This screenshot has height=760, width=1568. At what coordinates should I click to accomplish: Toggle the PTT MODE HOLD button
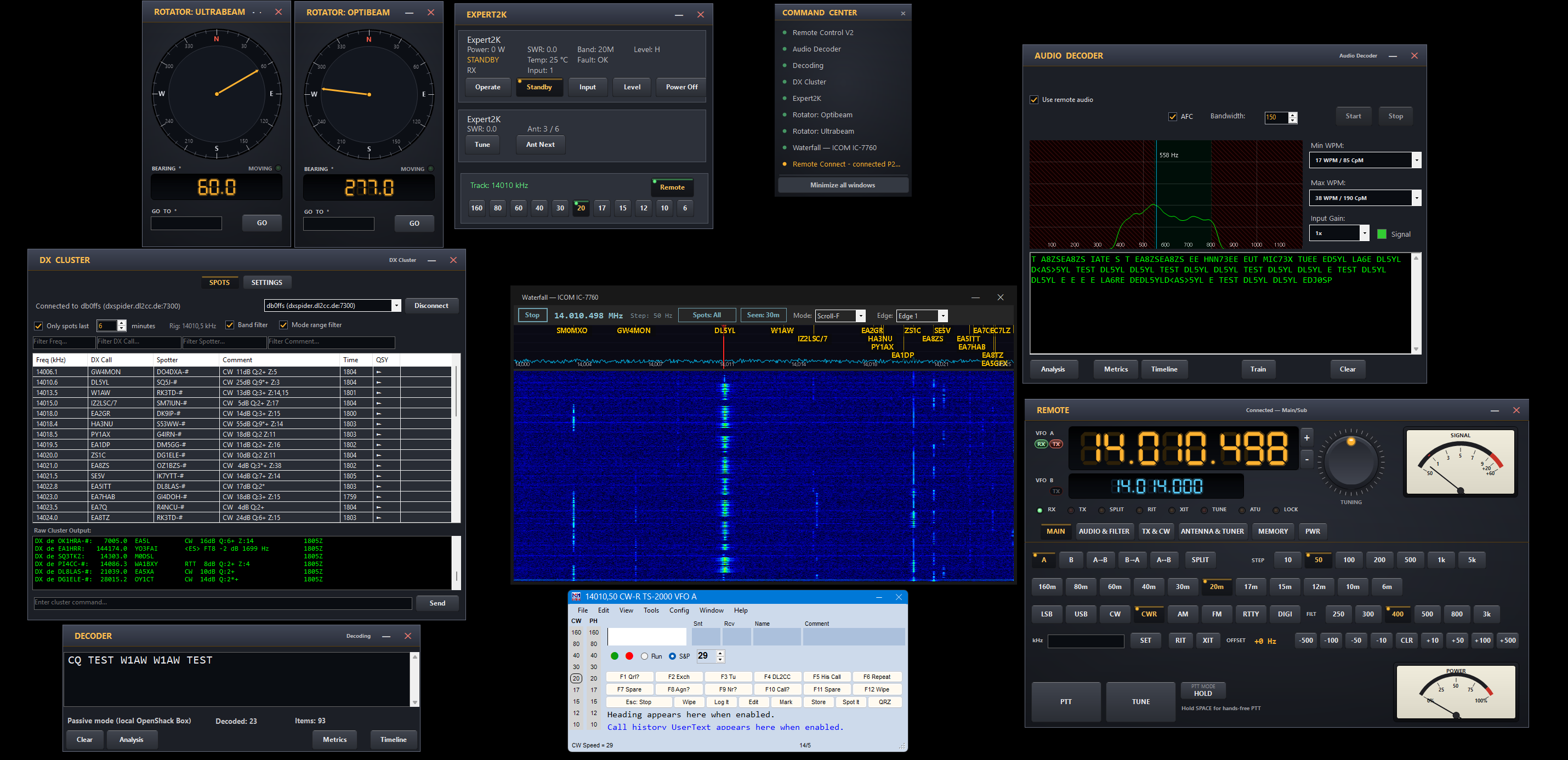click(x=1203, y=690)
